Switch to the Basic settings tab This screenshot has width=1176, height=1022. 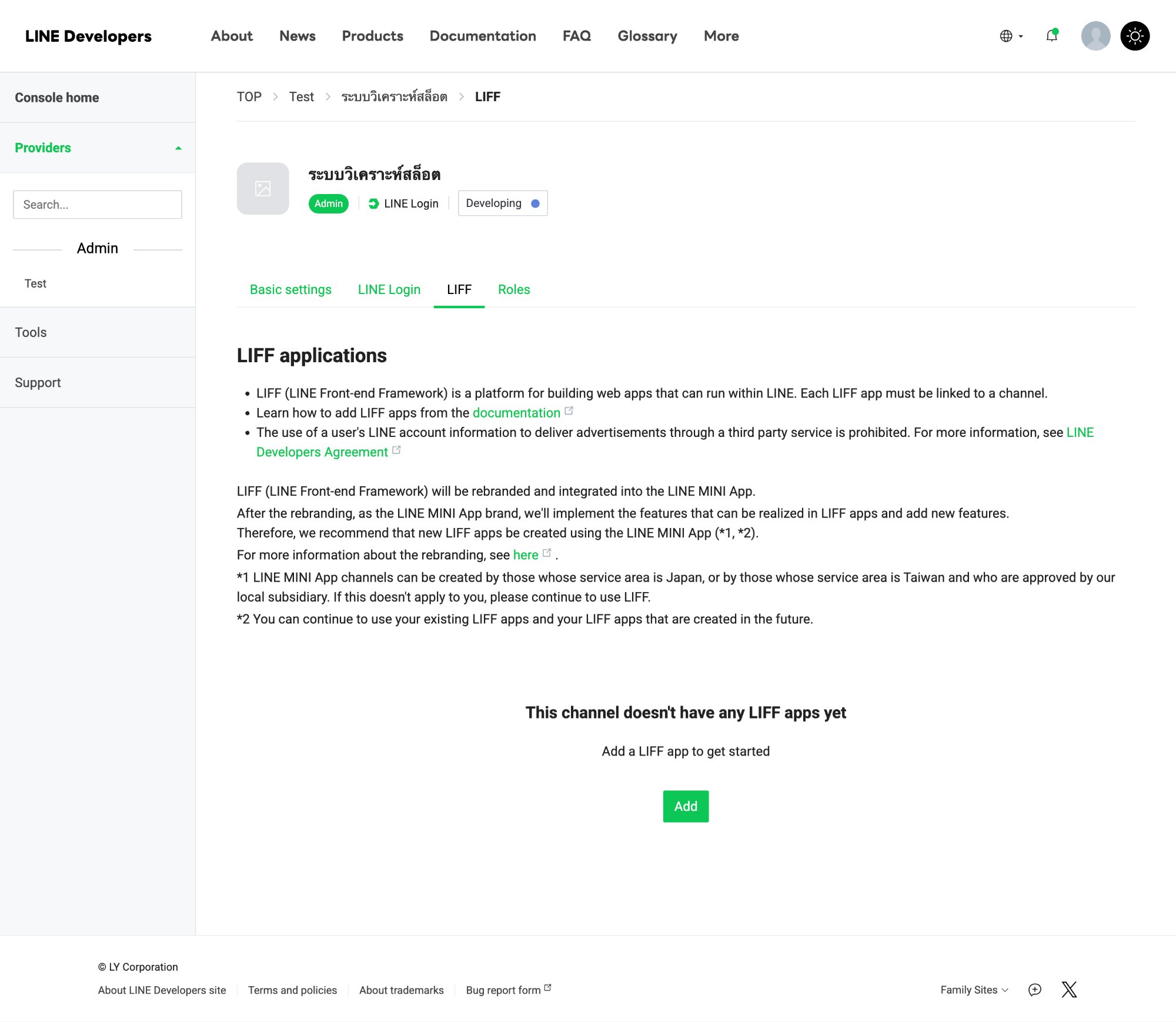(x=290, y=289)
